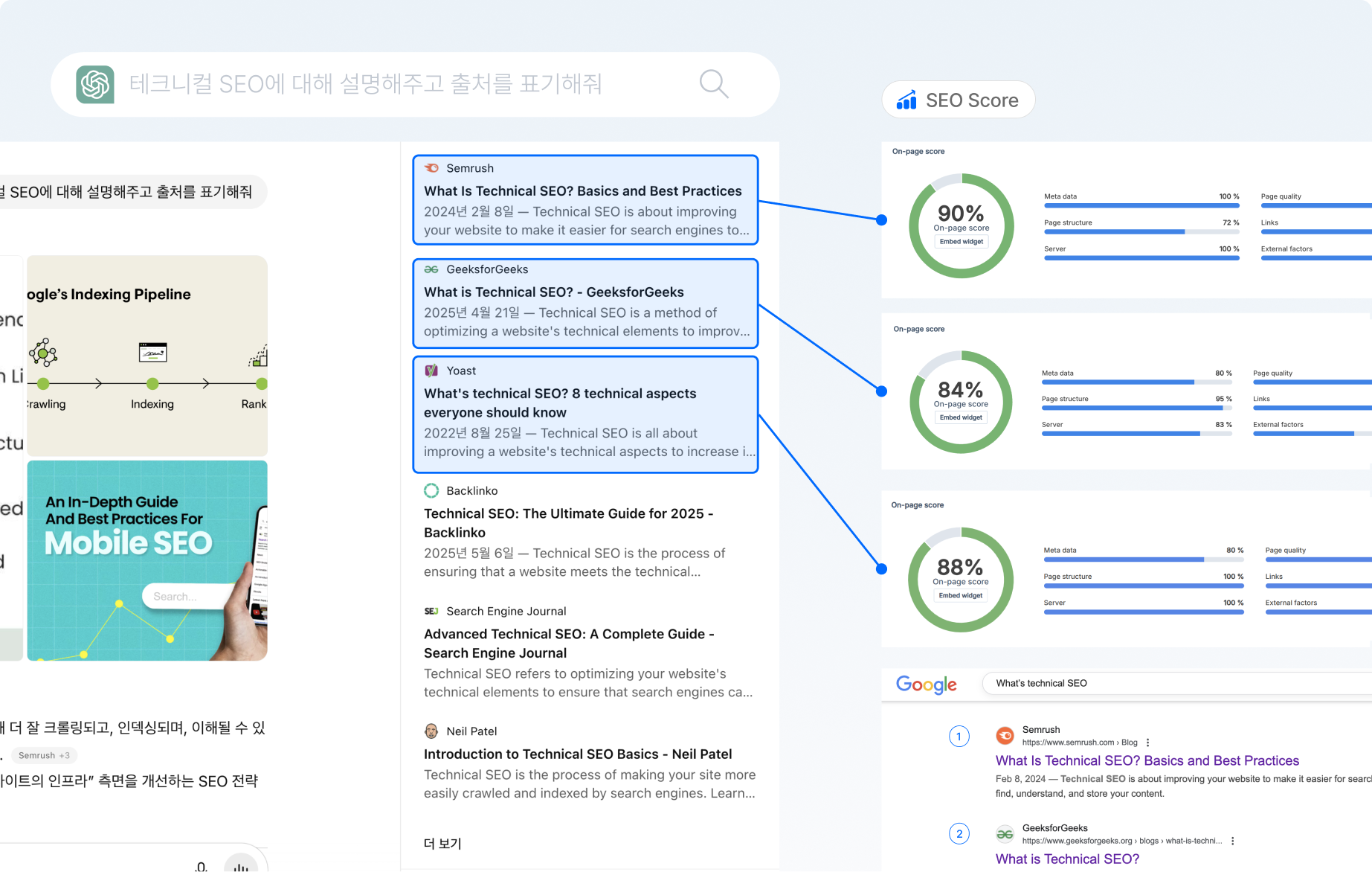Click the ChatGPT logo in the search bar
This screenshot has width=1372, height=872.
click(x=97, y=84)
